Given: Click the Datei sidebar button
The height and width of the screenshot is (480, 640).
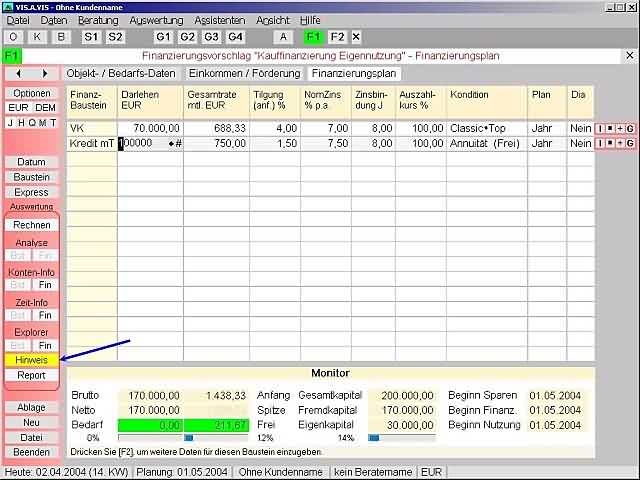Looking at the screenshot, I should coord(31,438).
